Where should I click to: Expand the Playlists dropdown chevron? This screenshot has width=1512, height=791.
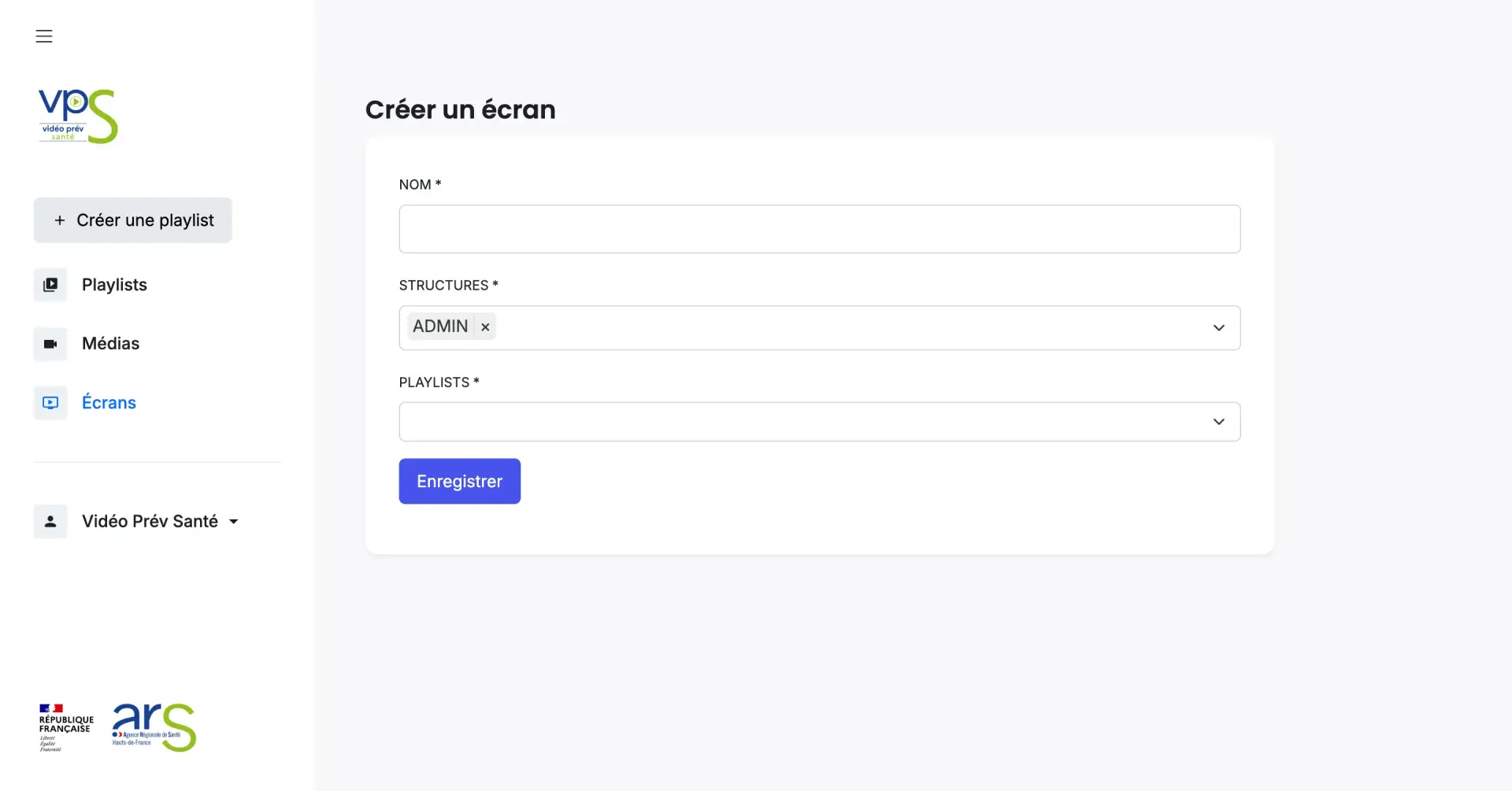point(1218,422)
